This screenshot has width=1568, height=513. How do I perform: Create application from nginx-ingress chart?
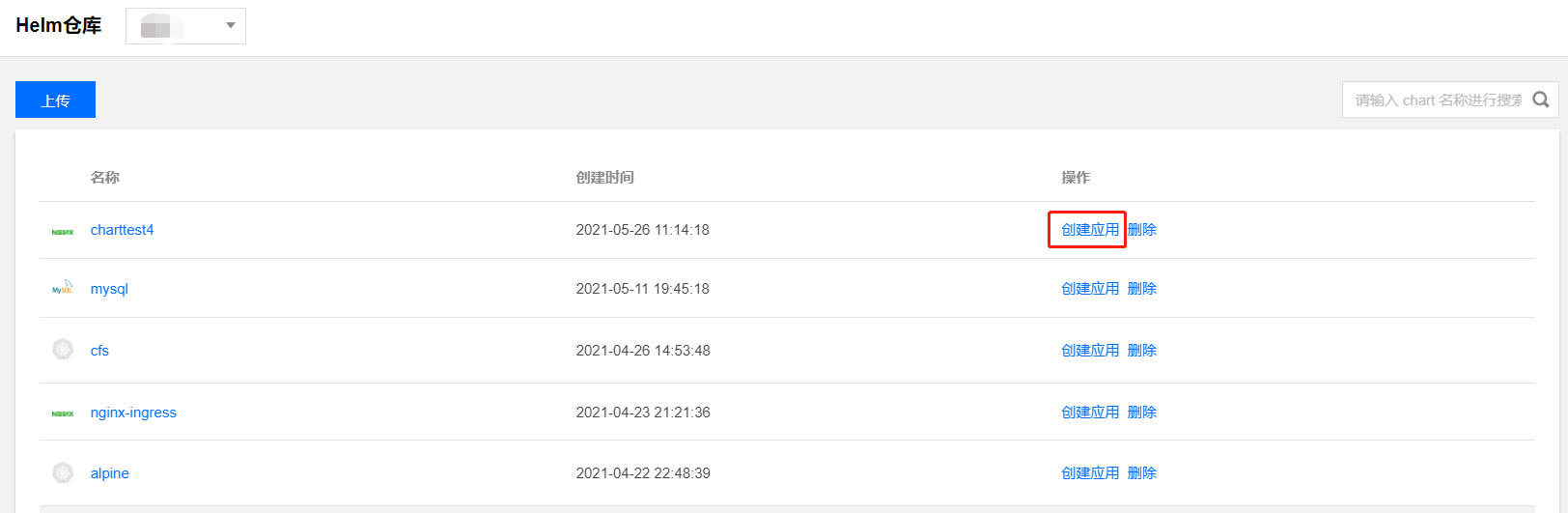[x=1090, y=413]
